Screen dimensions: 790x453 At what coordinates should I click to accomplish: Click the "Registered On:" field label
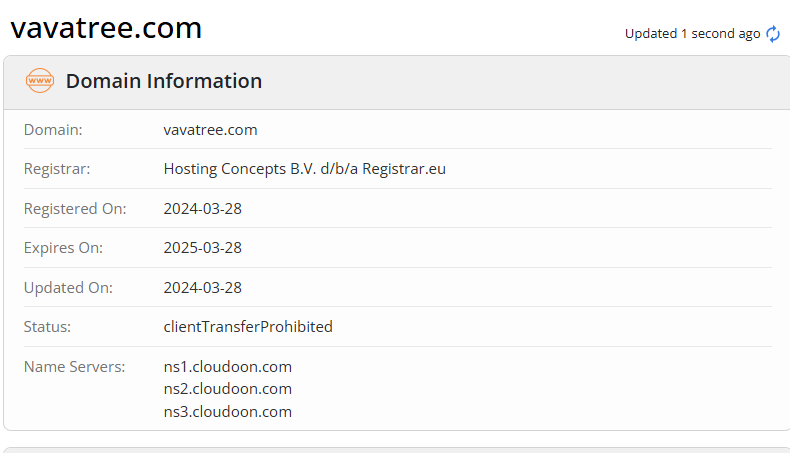pyautogui.click(x=75, y=209)
